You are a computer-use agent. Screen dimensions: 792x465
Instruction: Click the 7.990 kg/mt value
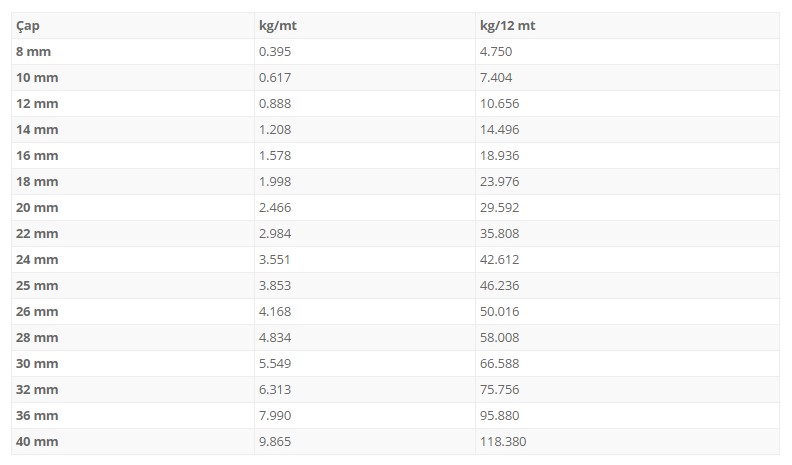pyautogui.click(x=275, y=416)
